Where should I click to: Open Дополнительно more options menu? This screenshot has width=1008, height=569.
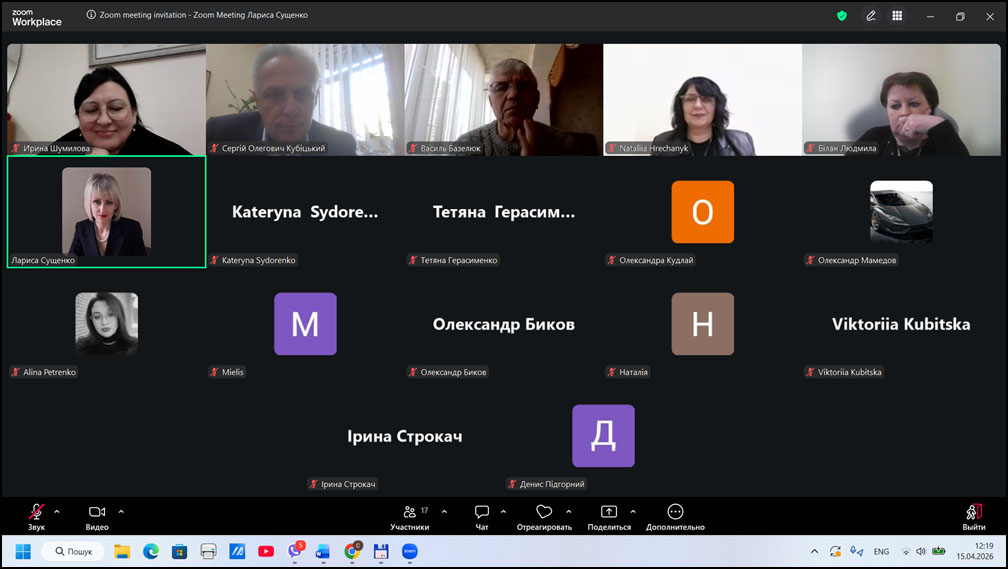coord(675,517)
